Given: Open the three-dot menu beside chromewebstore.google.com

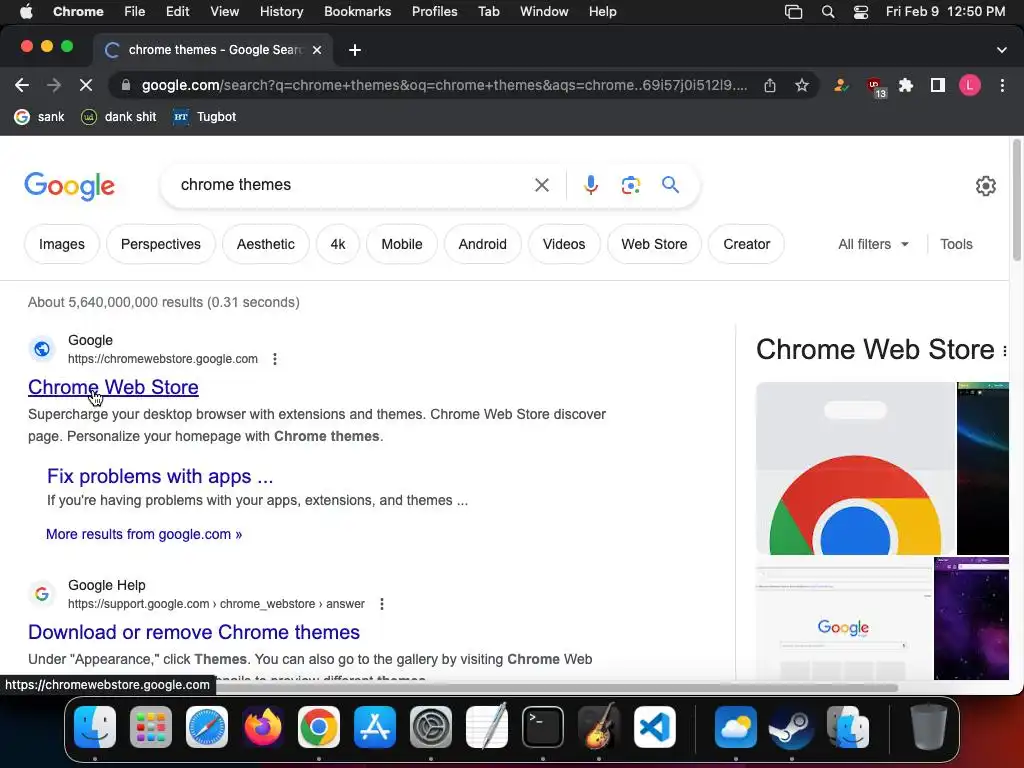Looking at the screenshot, I should [x=275, y=359].
